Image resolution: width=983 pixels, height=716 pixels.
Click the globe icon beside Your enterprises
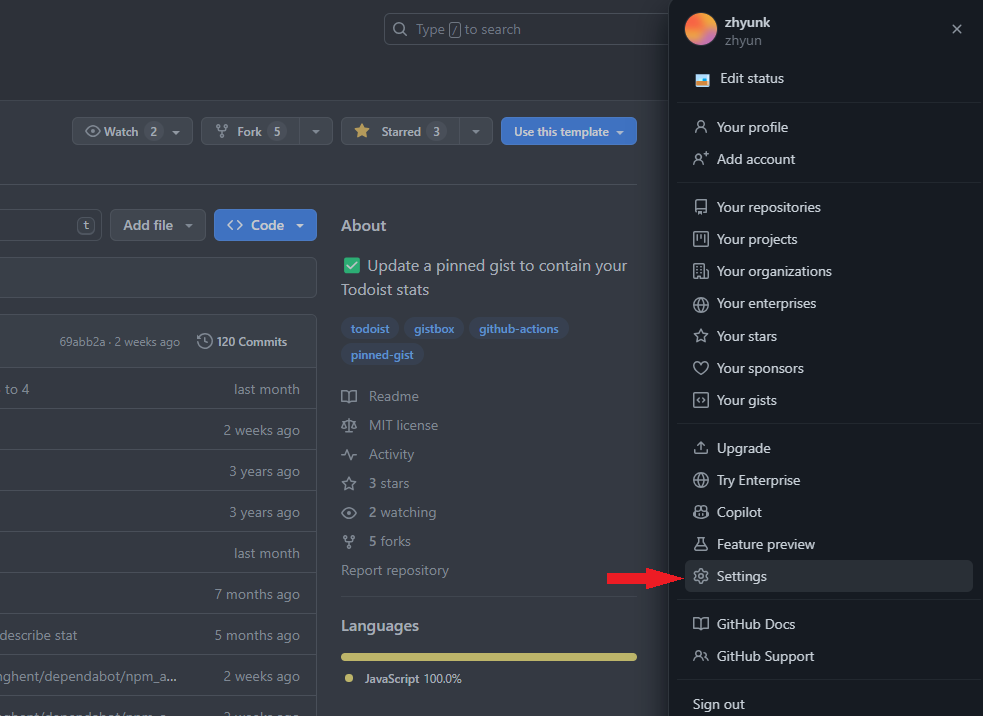pyautogui.click(x=700, y=304)
